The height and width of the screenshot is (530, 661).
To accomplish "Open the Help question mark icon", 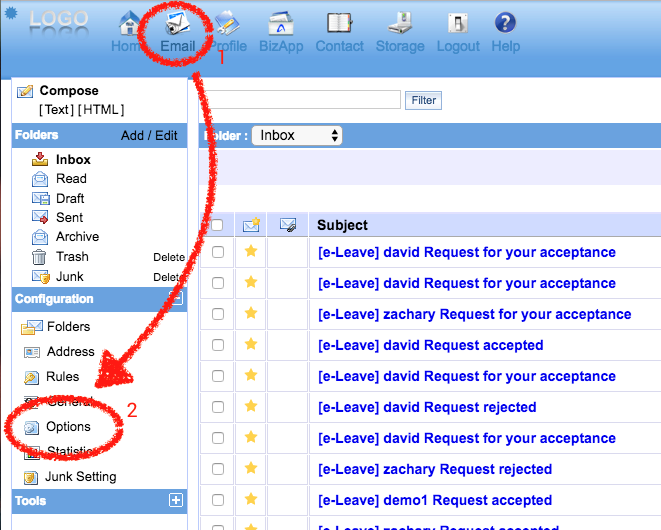I will pos(506,24).
